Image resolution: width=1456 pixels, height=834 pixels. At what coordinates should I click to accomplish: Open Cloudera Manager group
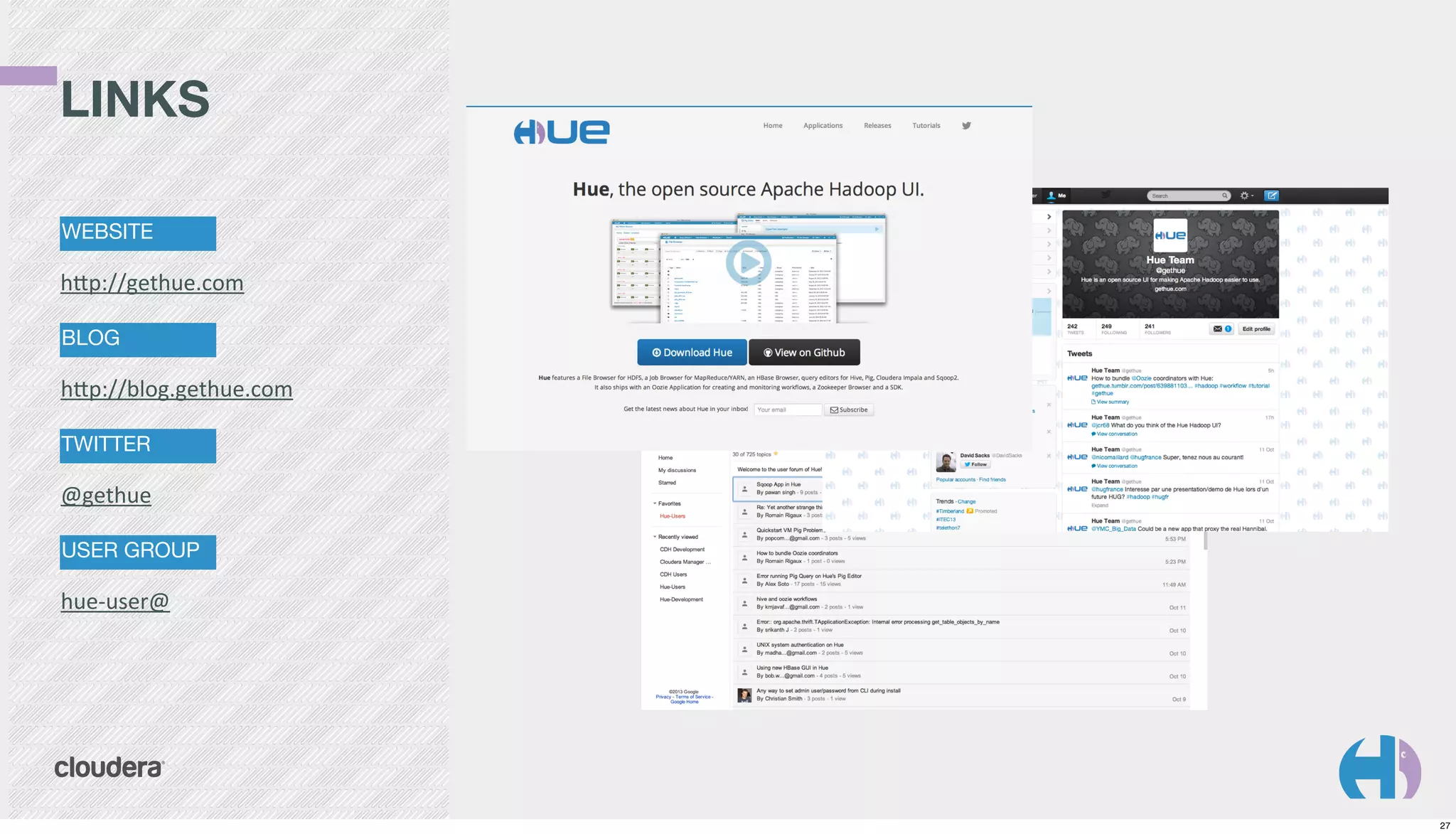pos(685,562)
